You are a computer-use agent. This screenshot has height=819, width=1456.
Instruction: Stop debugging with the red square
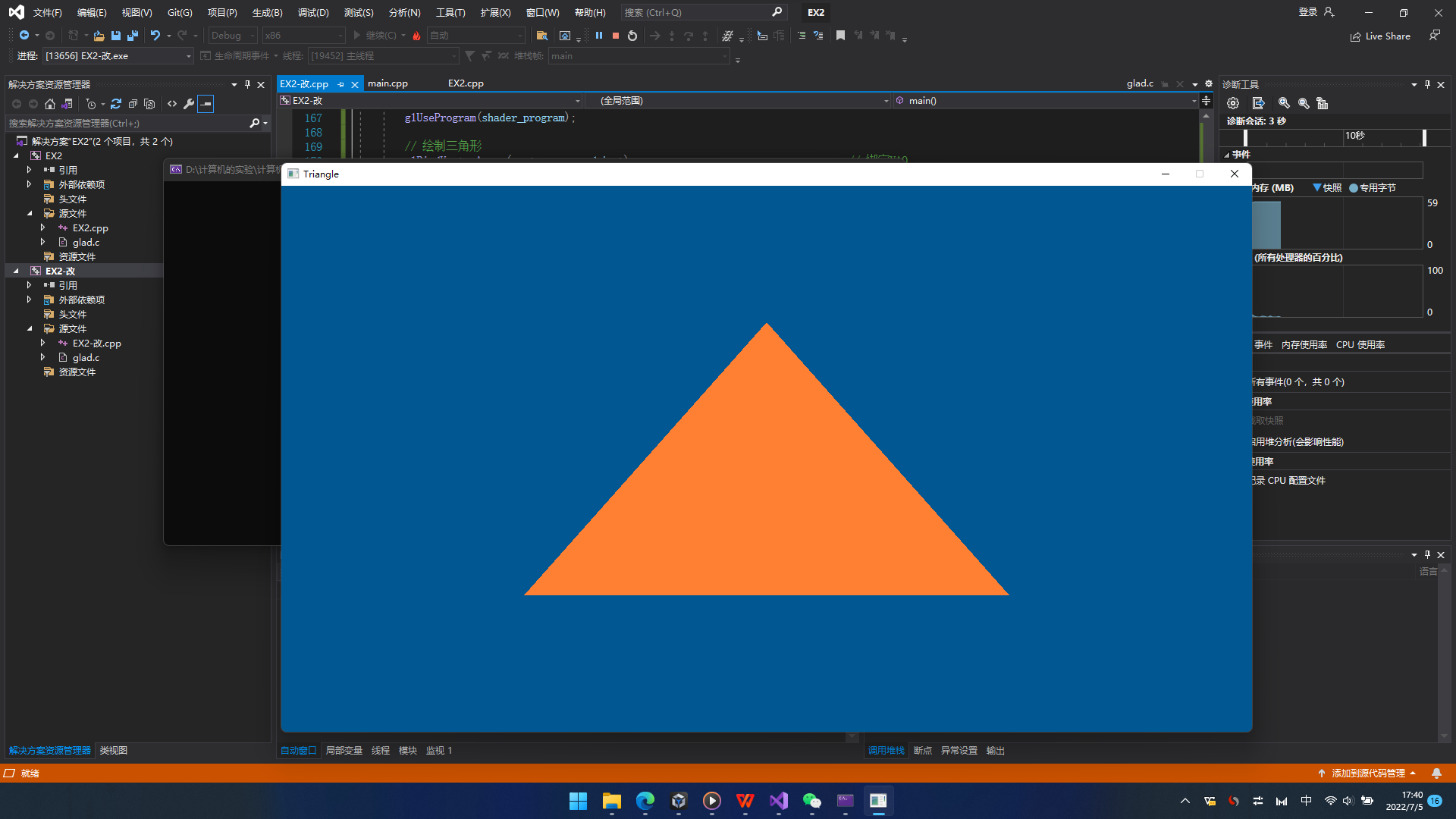point(616,36)
